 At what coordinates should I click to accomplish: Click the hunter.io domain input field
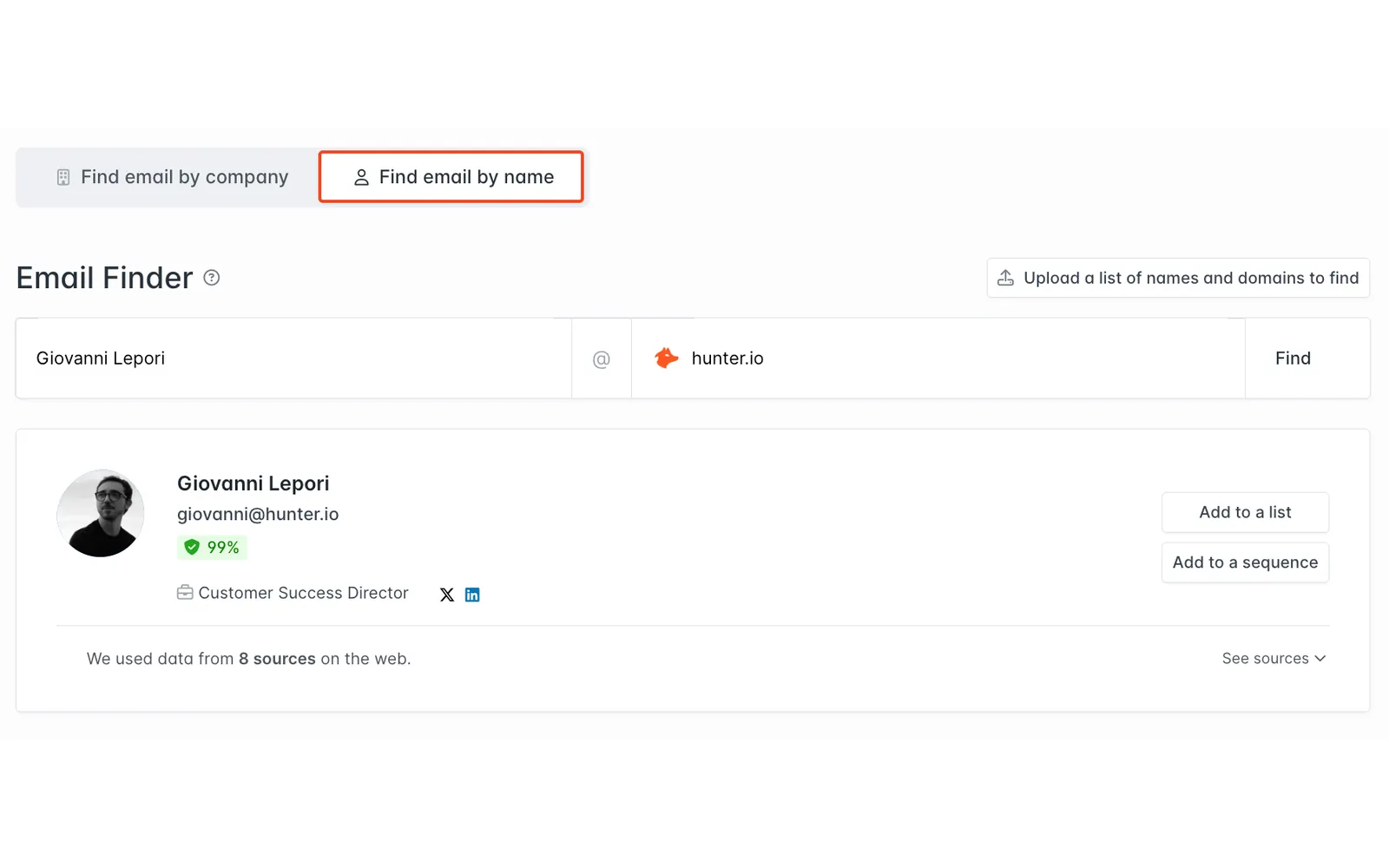[x=938, y=358]
